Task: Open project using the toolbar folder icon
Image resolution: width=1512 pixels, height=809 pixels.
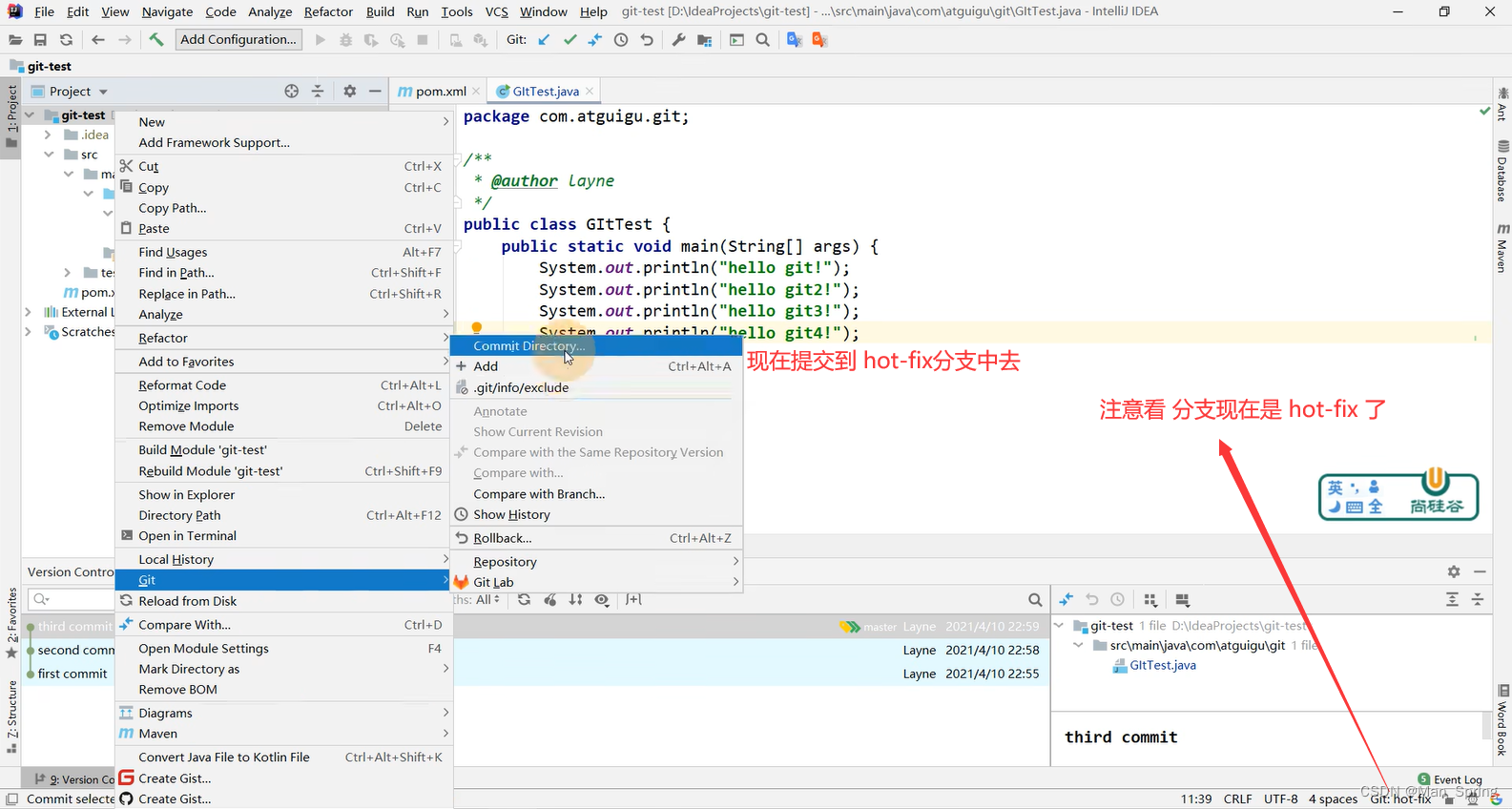Action: tap(15, 40)
